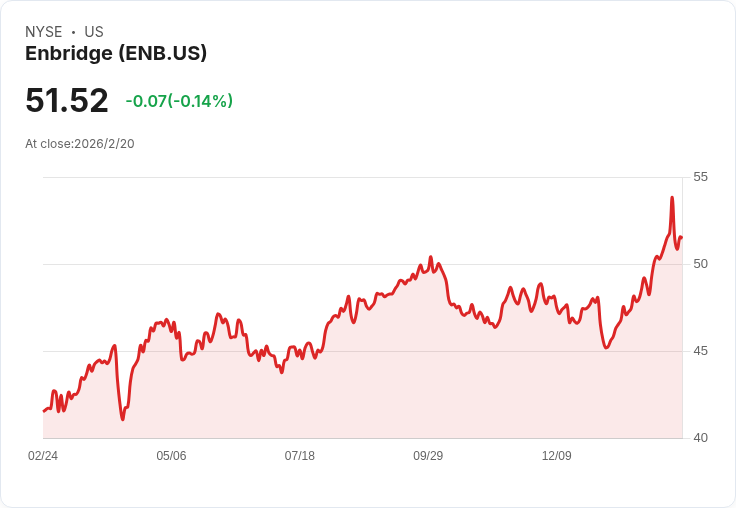This screenshot has width=736, height=508.
Task: Click the left starting point of the price line
Action: [44, 411]
